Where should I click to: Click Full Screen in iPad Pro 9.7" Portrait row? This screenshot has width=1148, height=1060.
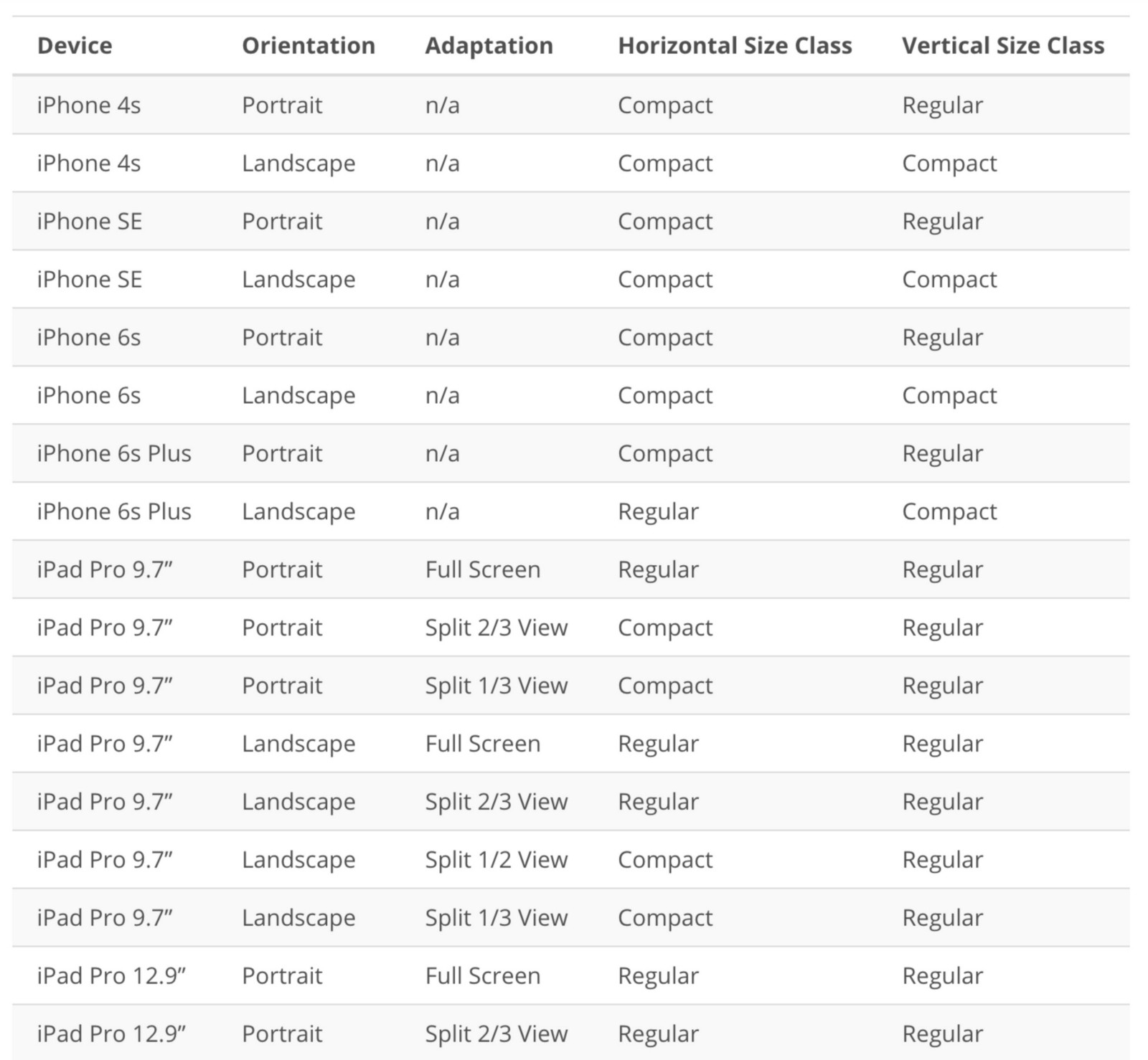click(482, 569)
